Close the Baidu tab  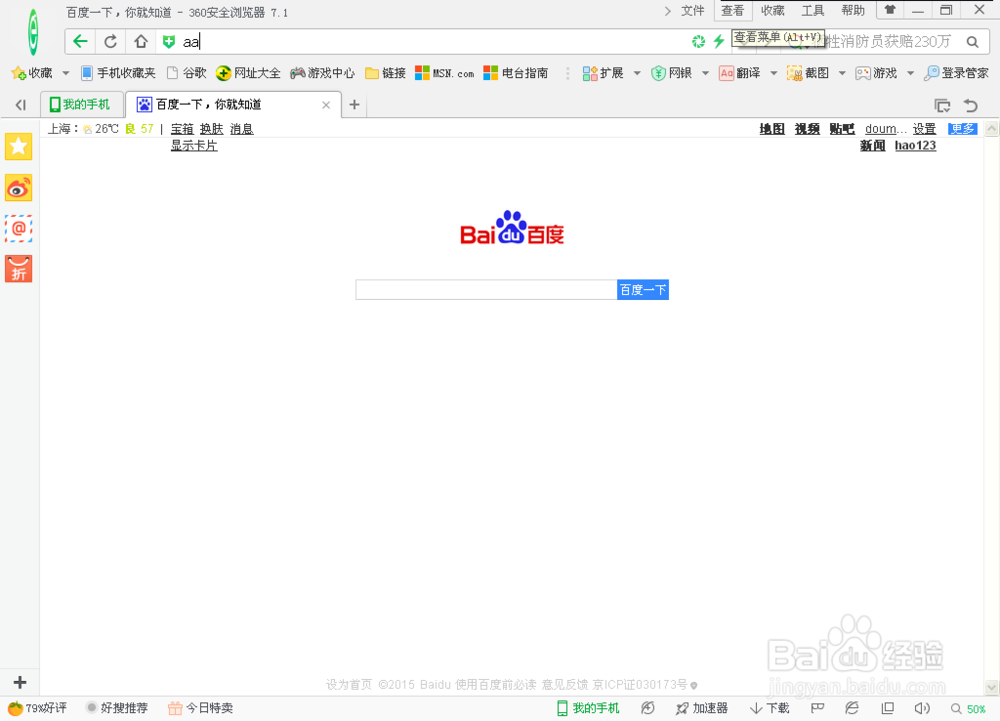click(x=326, y=105)
